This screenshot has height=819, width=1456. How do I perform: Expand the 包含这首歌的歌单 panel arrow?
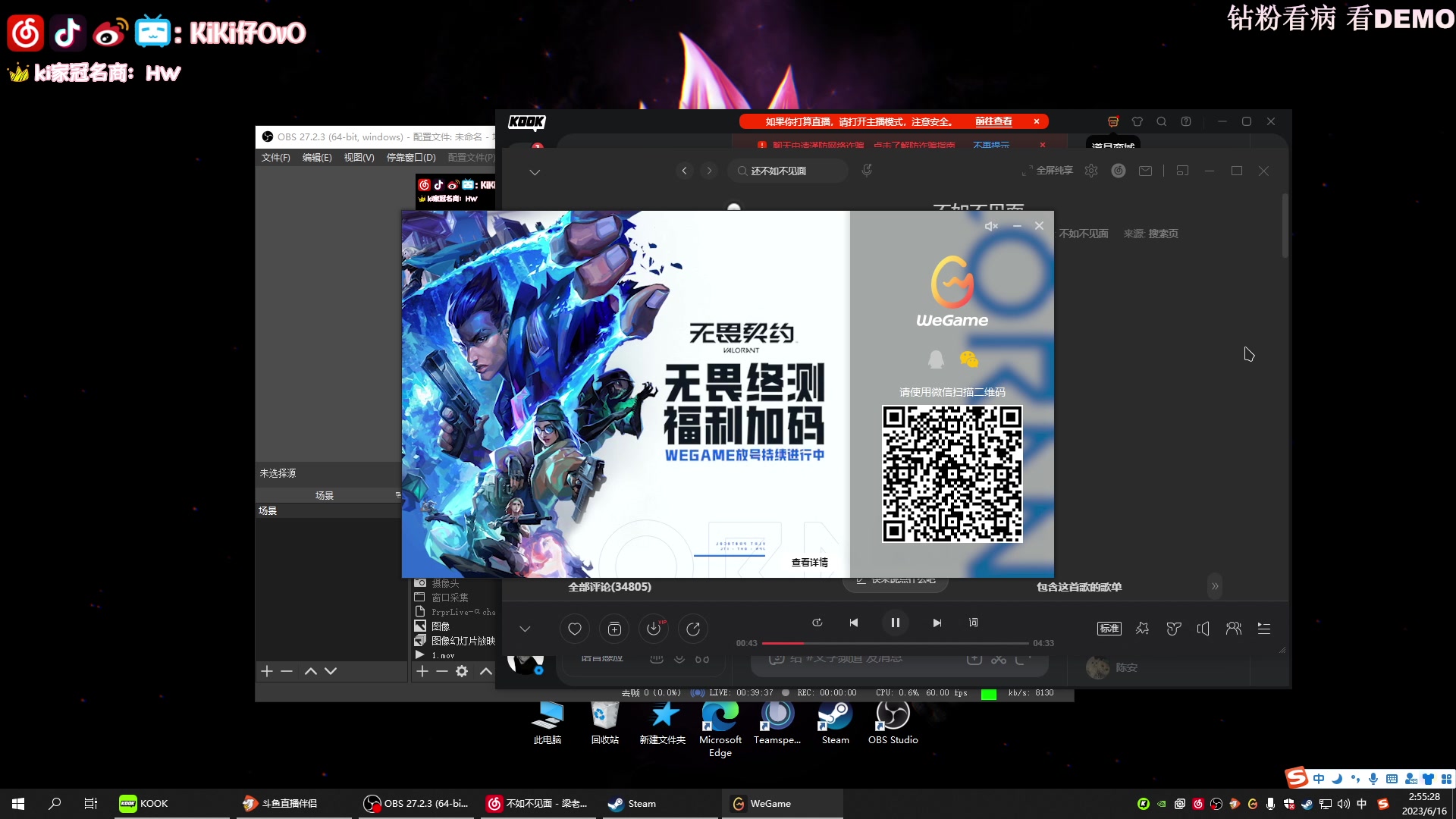coord(1215,586)
